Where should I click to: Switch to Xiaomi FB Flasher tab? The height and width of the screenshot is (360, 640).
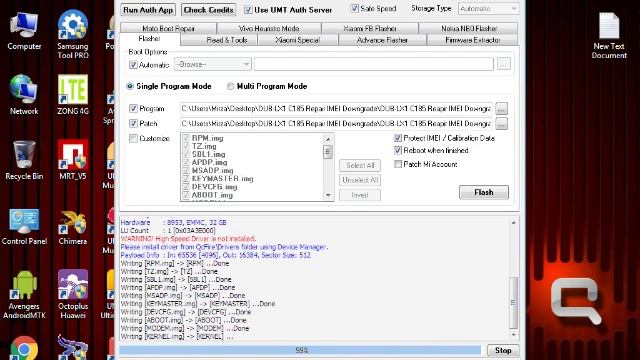pyautogui.click(x=370, y=28)
